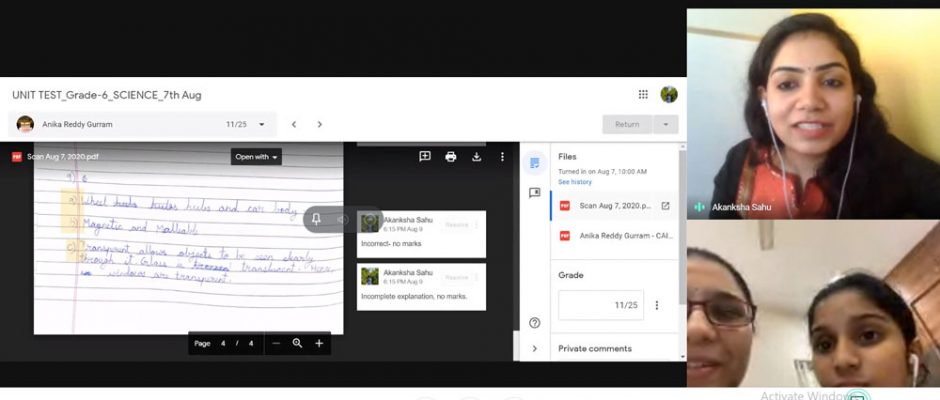Open grade more options three-dot menu
The height and width of the screenshot is (400, 940).
tap(656, 305)
